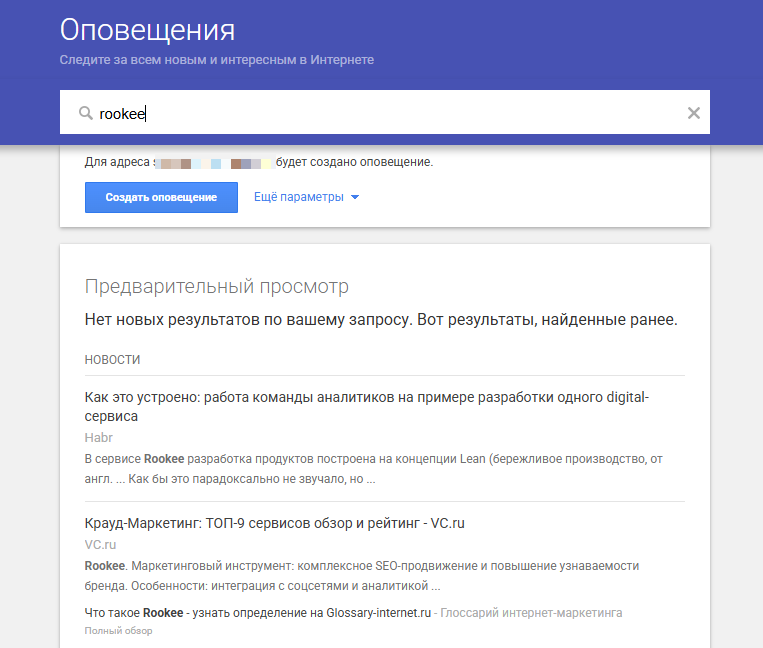Click snippet В сервисе Rookee разработка
The height and width of the screenshot is (648, 763).
point(373,468)
